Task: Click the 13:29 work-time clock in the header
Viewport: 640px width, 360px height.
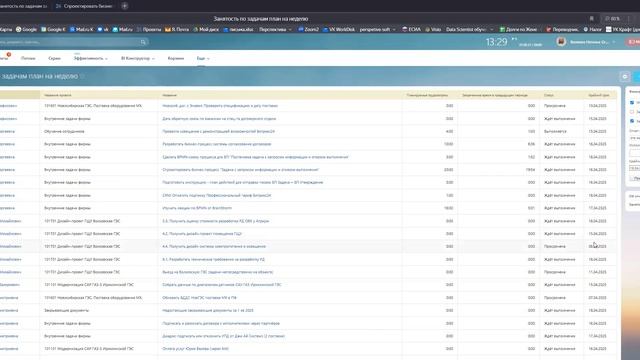Action: [496, 42]
